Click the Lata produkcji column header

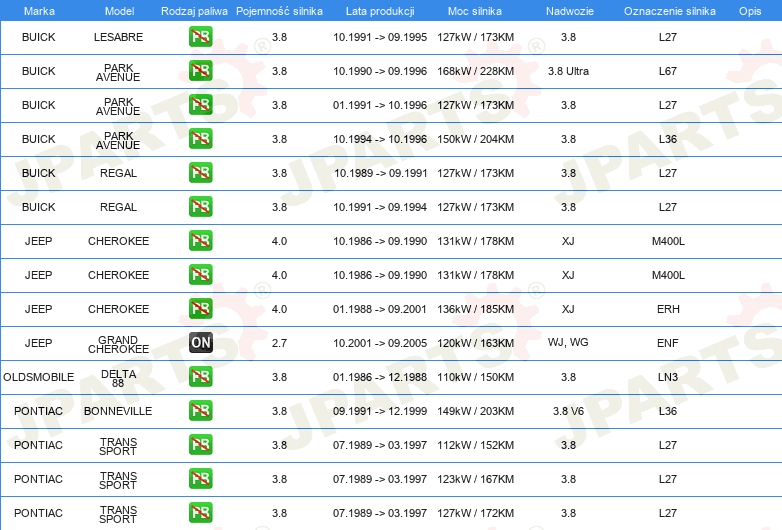(380, 11)
